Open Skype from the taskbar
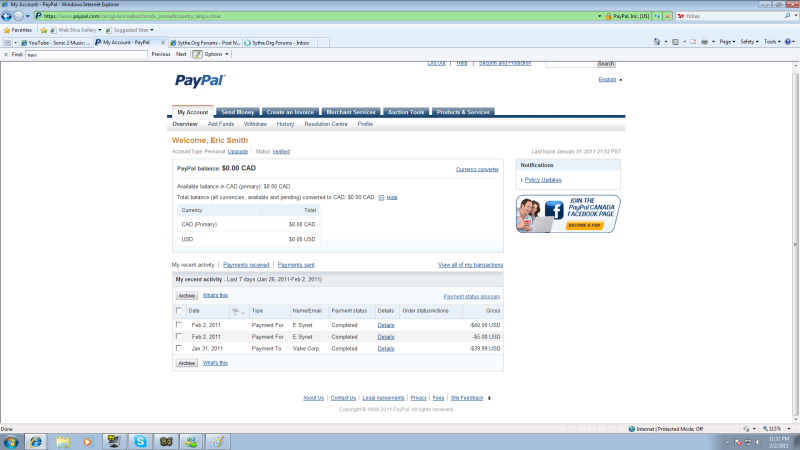The image size is (800, 450). (x=140, y=442)
